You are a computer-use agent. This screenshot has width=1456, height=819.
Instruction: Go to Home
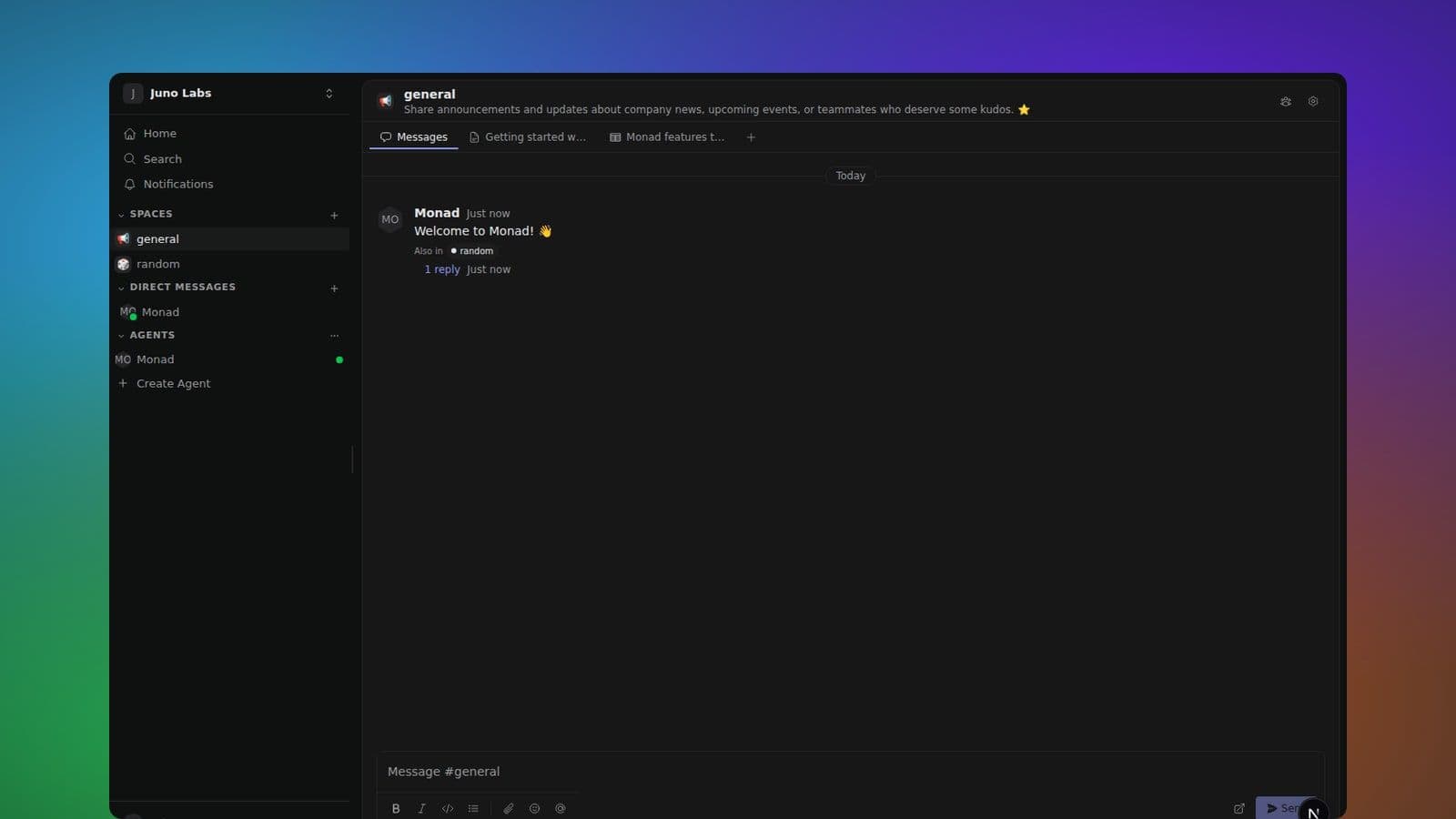231,134
